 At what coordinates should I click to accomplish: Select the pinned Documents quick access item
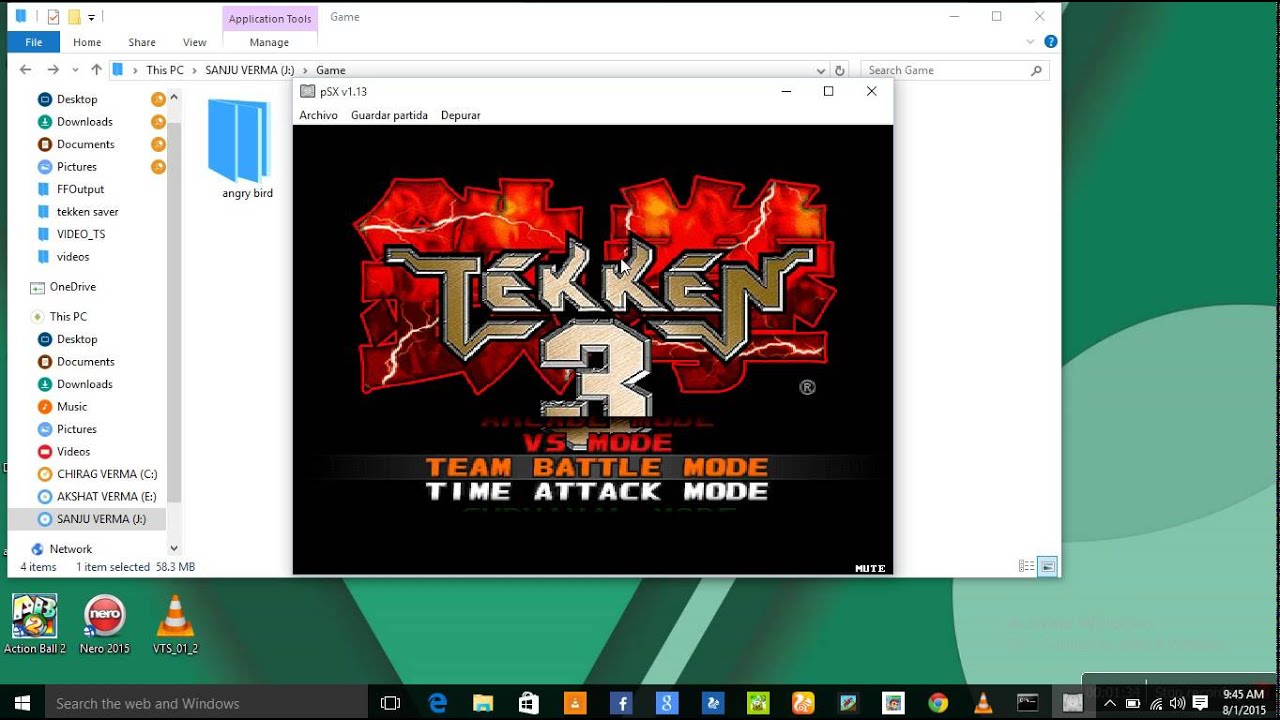(x=86, y=144)
